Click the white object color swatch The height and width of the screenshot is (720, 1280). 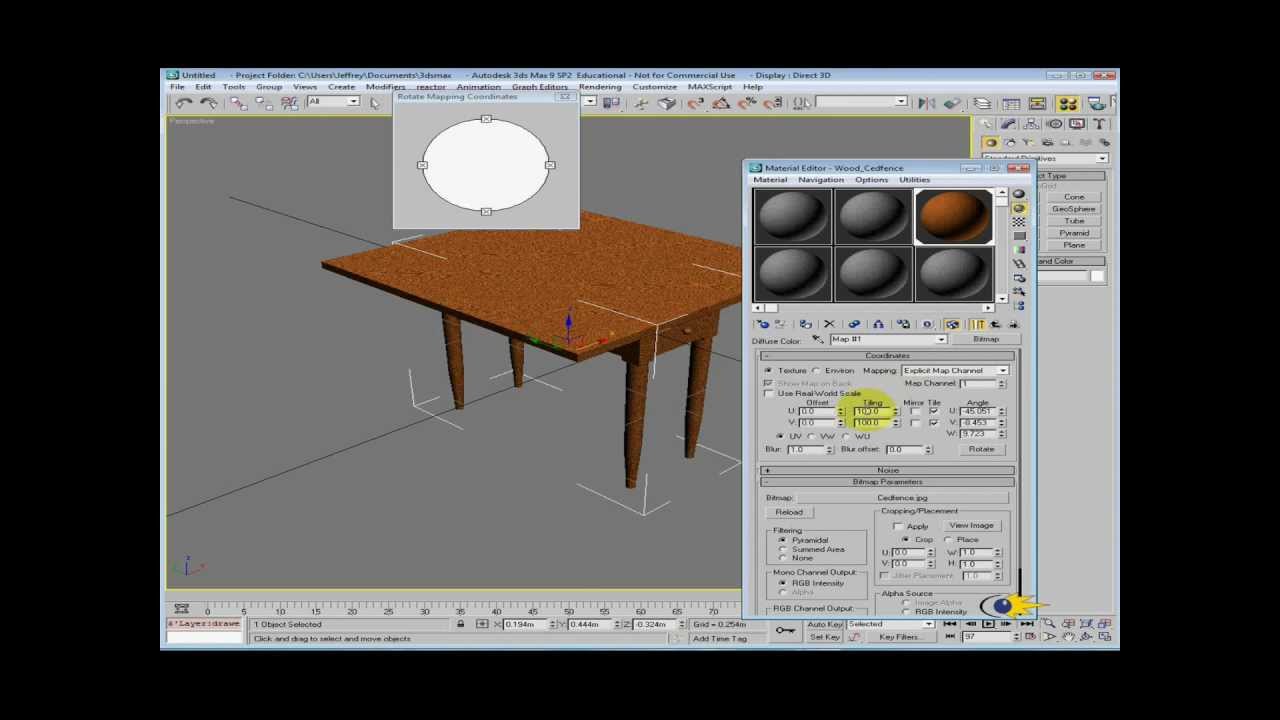pyautogui.click(x=1097, y=277)
